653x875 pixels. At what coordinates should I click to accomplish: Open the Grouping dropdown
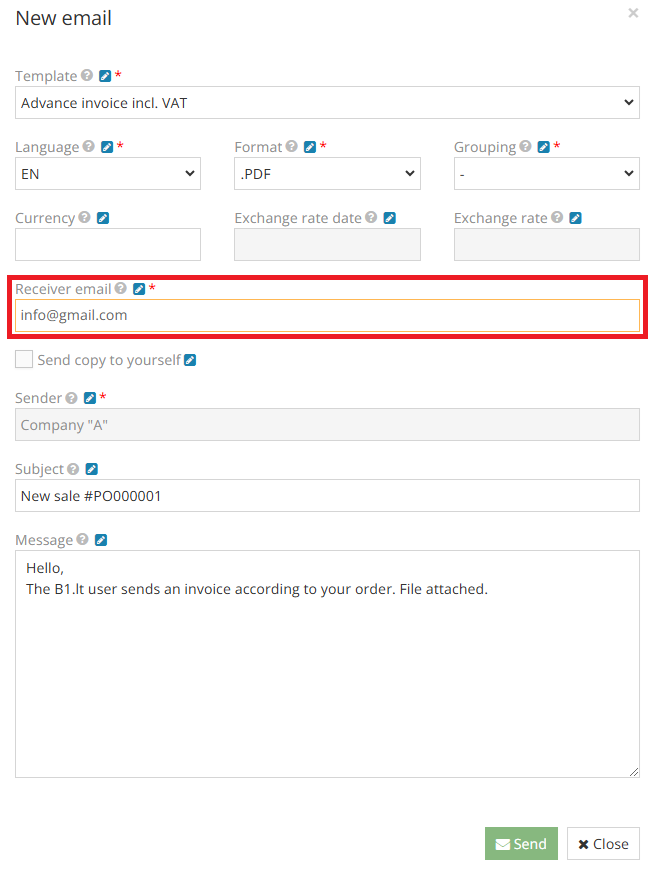point(546,173)
